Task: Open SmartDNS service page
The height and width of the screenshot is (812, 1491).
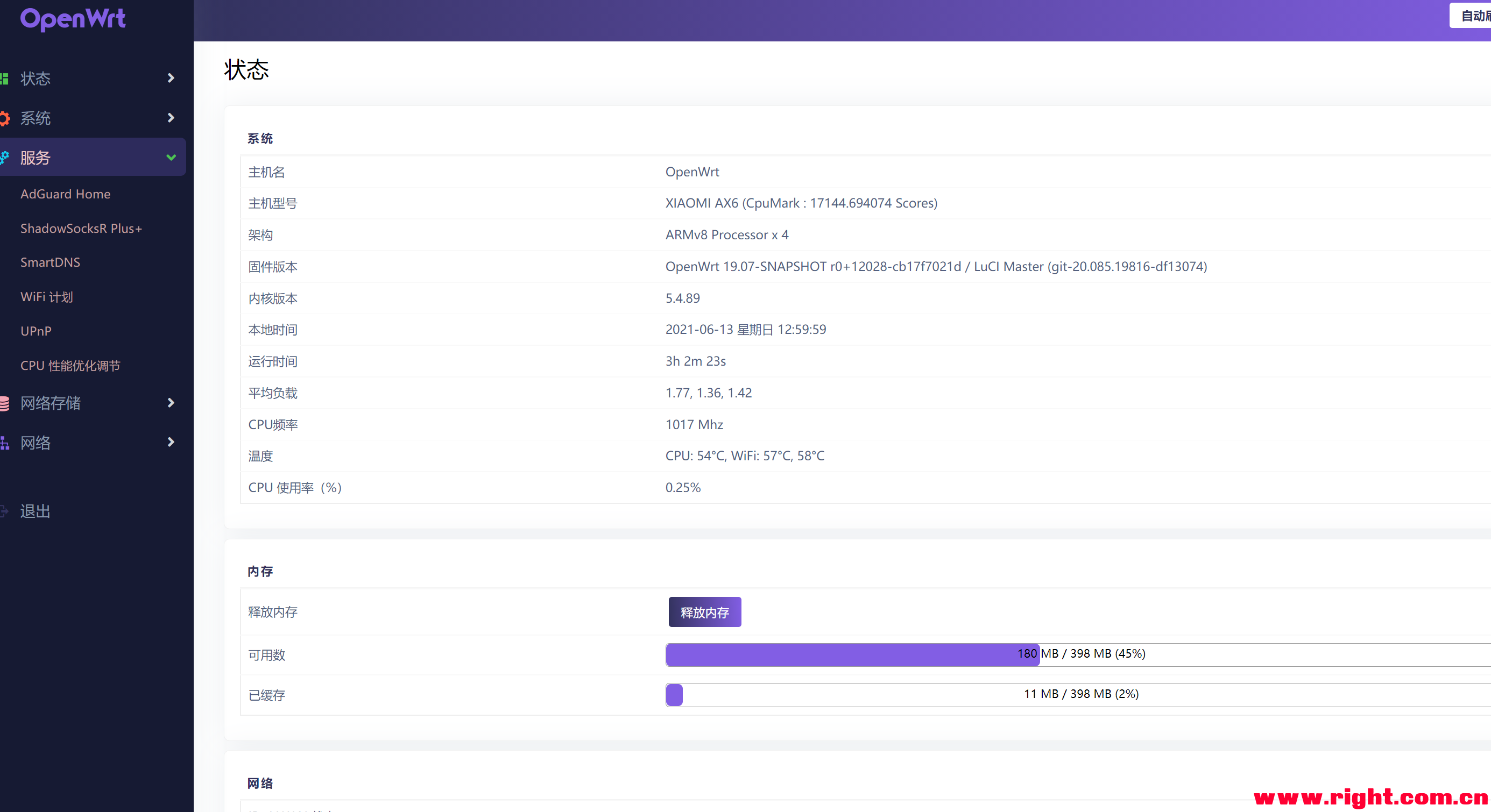Action: click(51, 262)
